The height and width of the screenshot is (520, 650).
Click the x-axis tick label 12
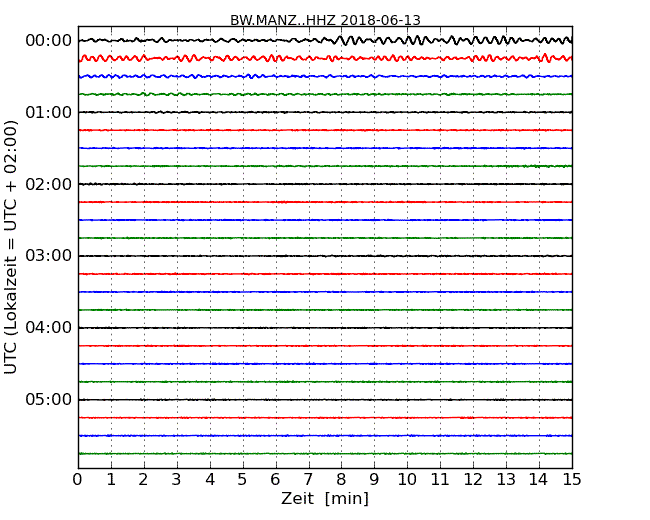tap(473, 480)
